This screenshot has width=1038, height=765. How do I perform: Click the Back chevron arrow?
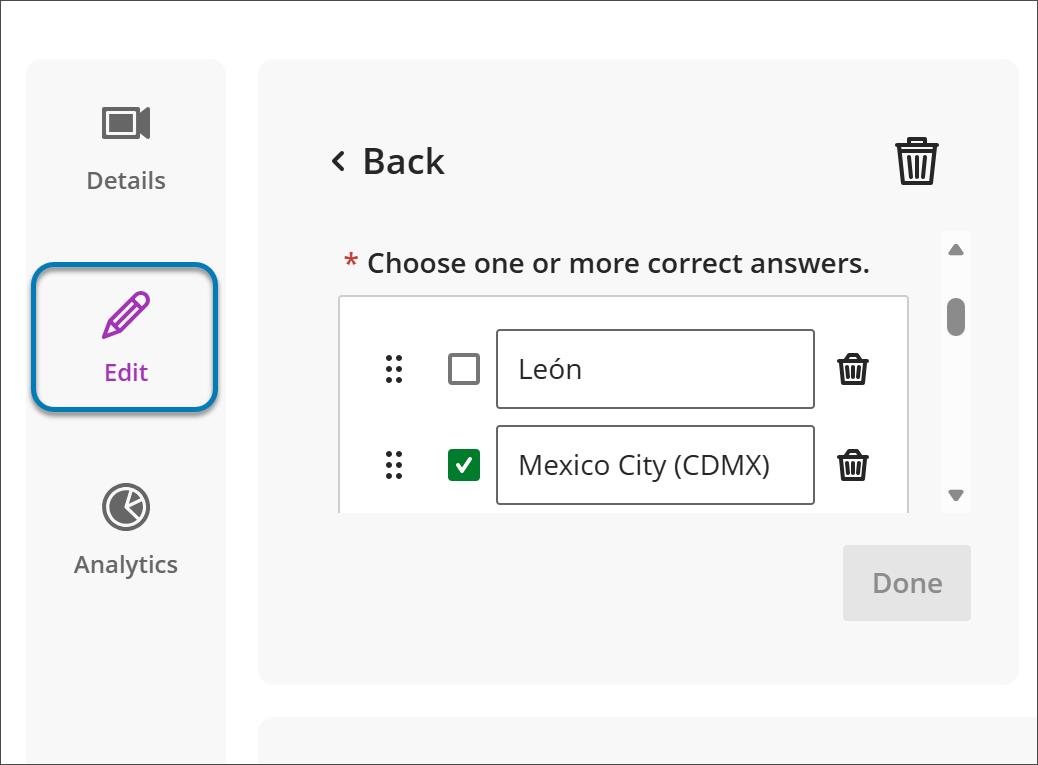337,161
